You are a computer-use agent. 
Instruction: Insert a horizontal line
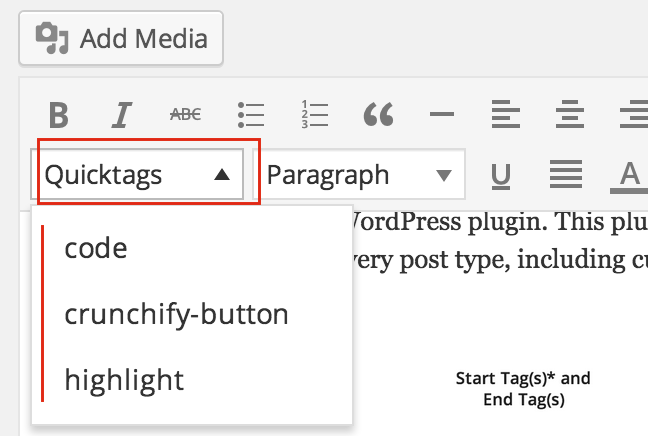pyautogui.click(x=441, y=115)
